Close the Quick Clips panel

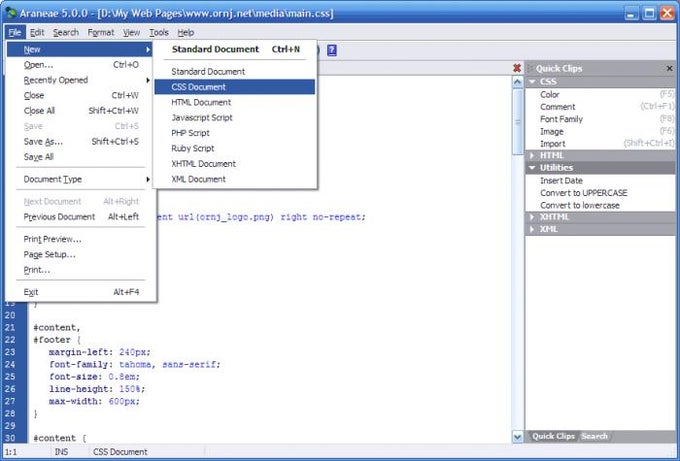tap(669, 69)
